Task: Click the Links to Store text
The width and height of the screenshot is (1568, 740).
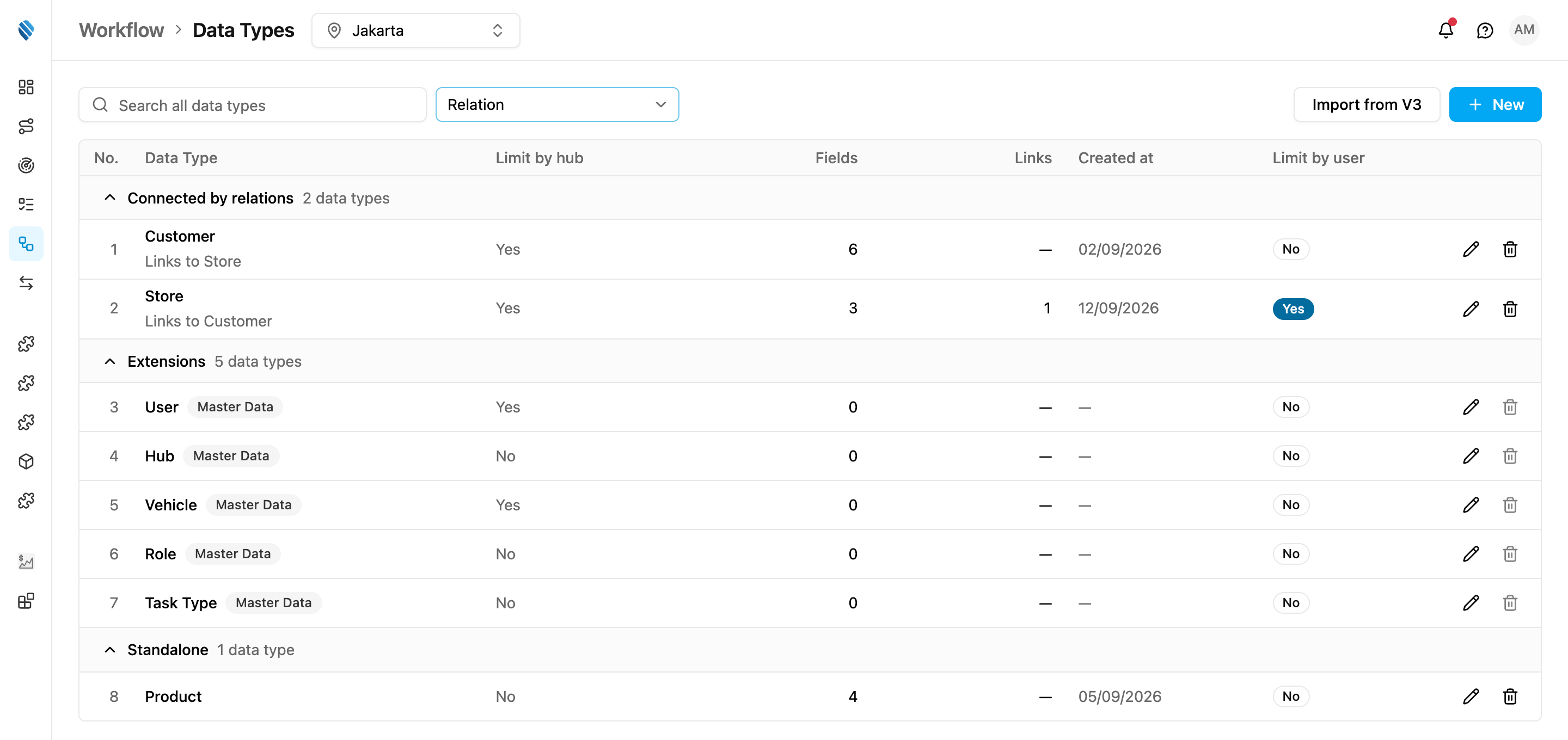Action: coord(193,261)
